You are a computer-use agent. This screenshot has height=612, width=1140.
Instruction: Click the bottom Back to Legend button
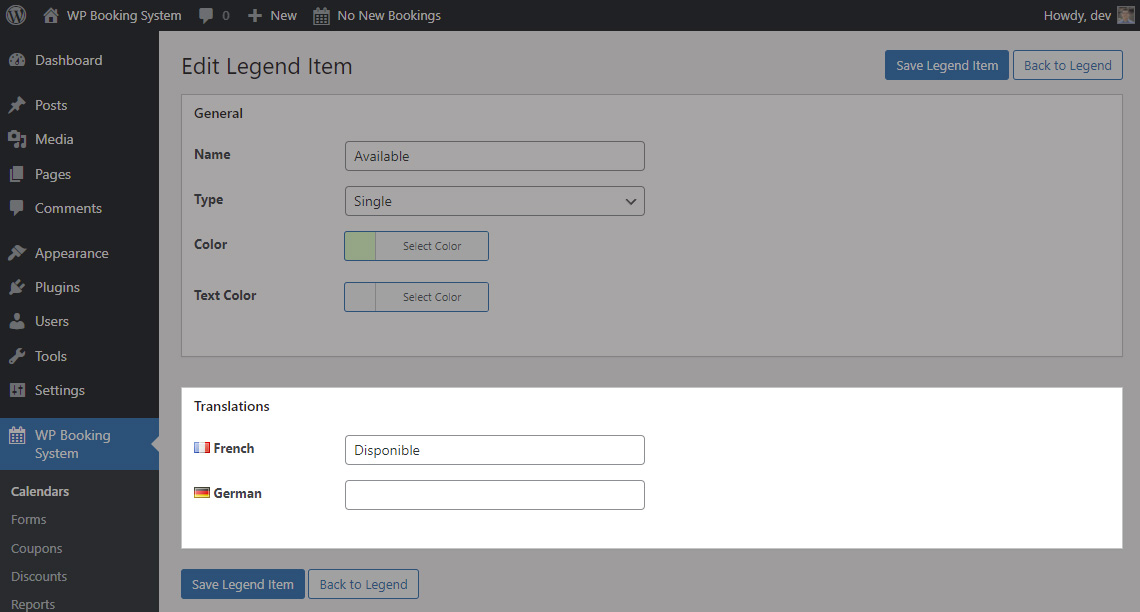tap(364, 584)
